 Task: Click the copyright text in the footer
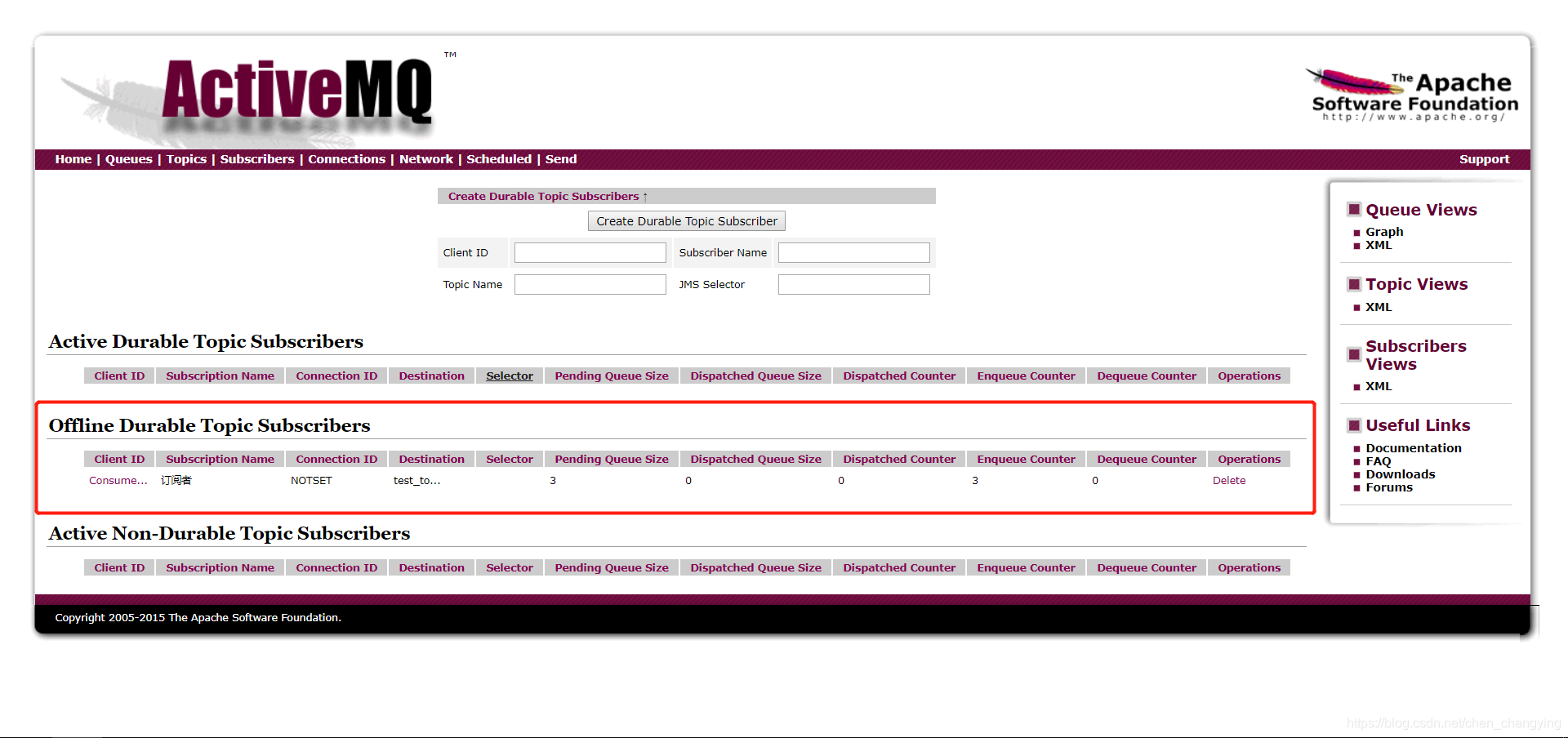click(198, 618)
